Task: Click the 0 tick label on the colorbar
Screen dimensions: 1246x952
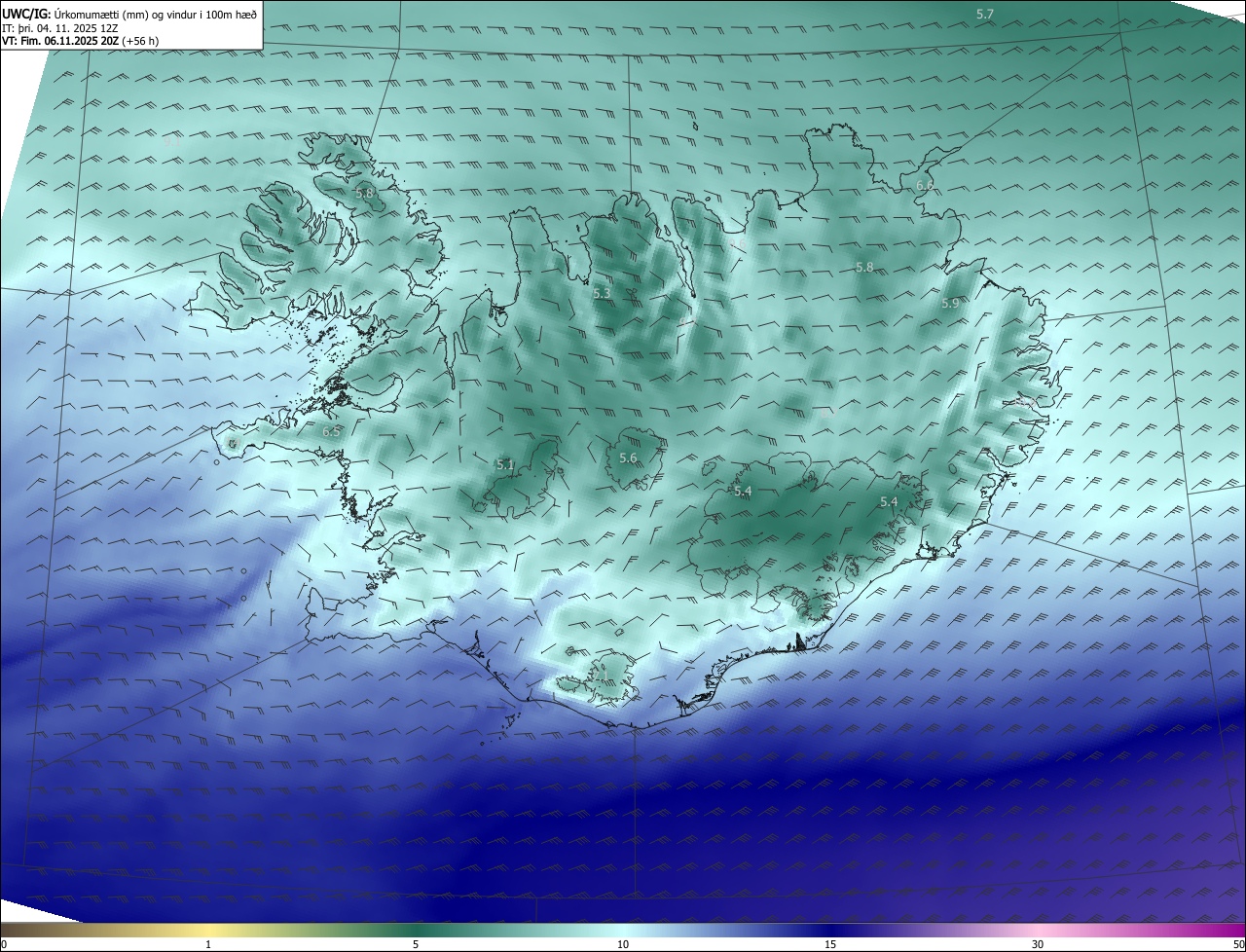Action: pos(4,945)
